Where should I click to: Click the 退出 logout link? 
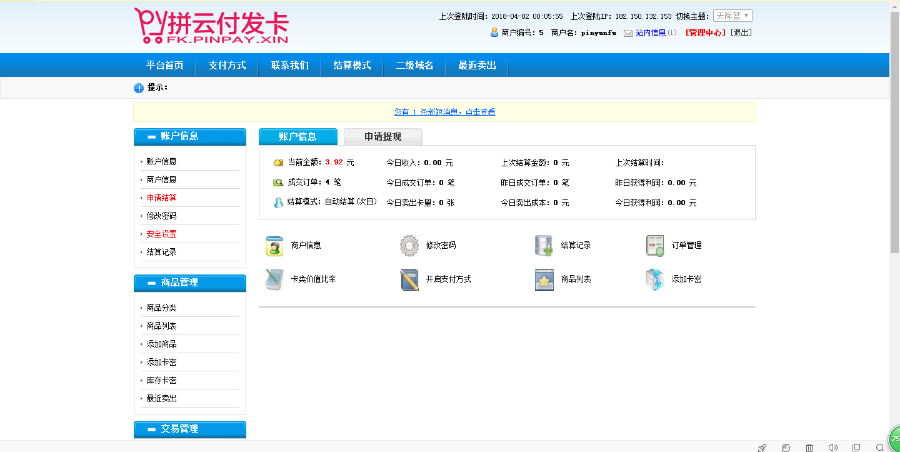(x=740, y=33)
